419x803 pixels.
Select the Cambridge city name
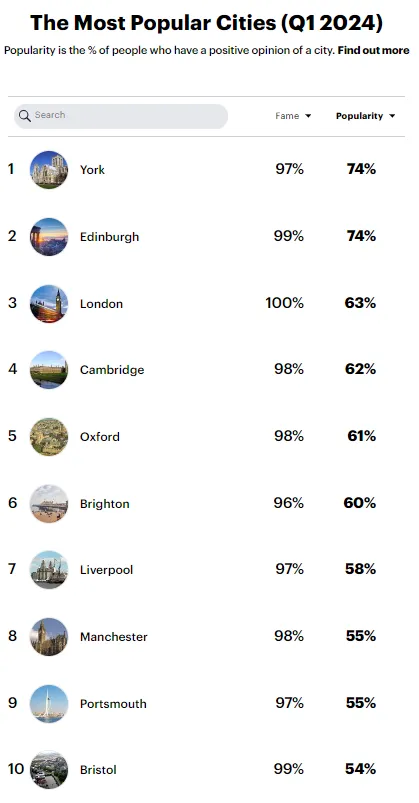(112, 370)
